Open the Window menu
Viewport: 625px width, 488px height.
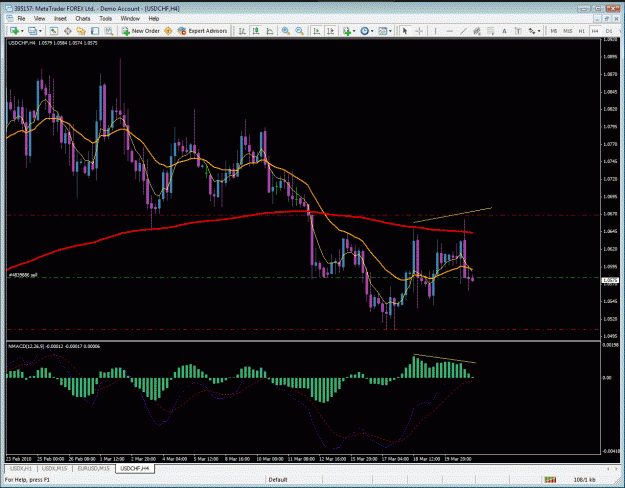point(130,18)
